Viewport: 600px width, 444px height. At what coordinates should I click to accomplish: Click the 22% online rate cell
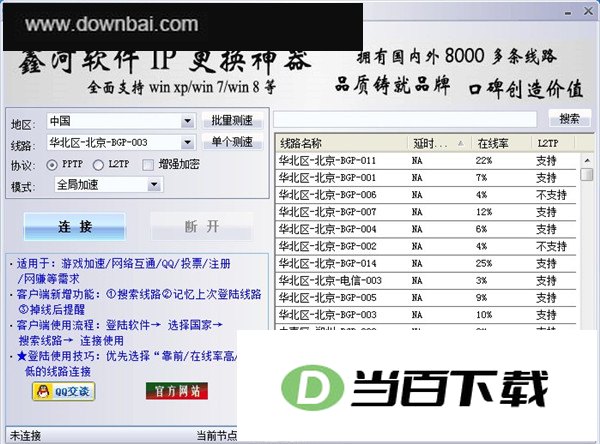(x=484, y=161)
